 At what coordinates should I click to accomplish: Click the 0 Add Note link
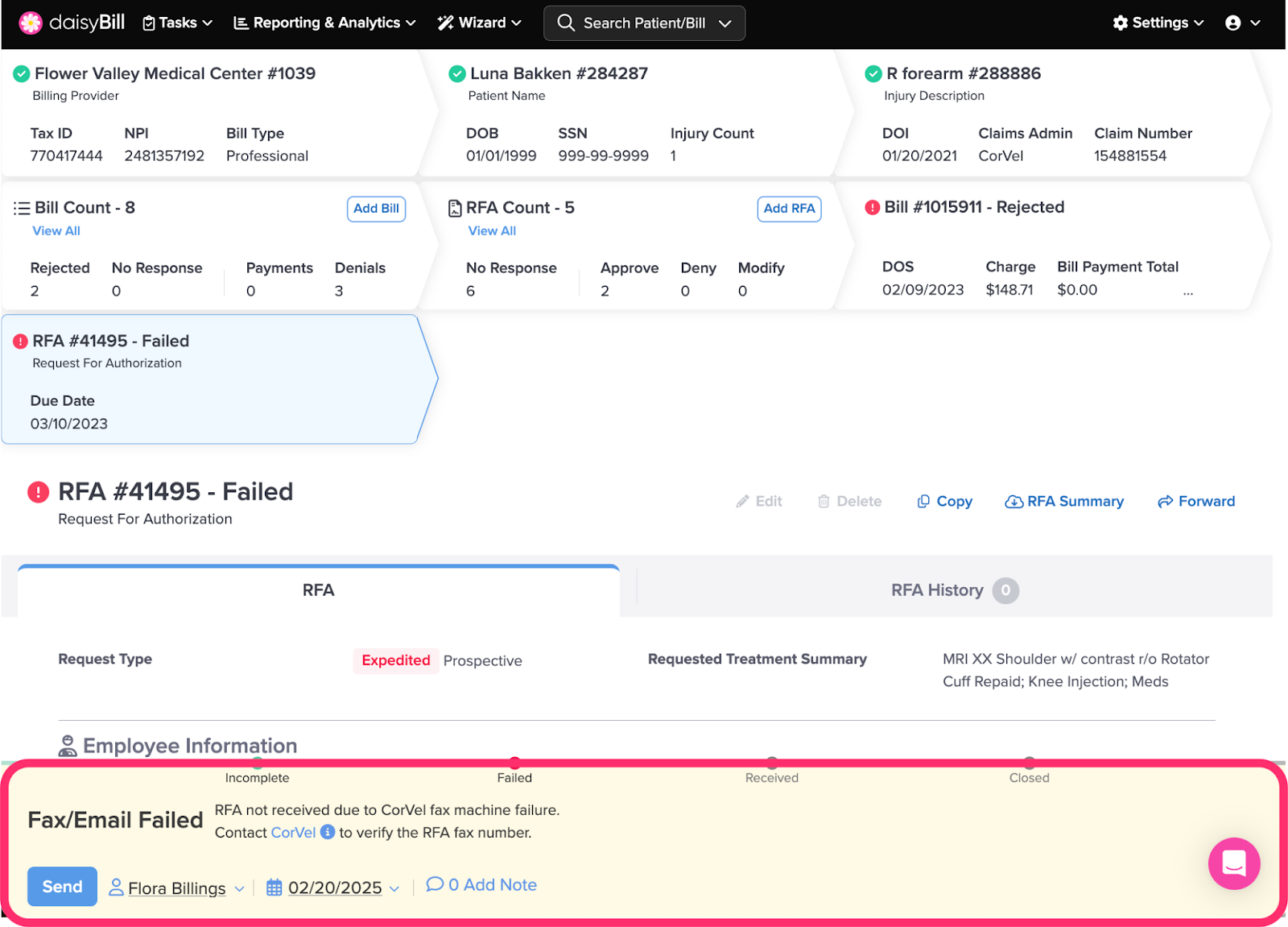click(481, 884)
